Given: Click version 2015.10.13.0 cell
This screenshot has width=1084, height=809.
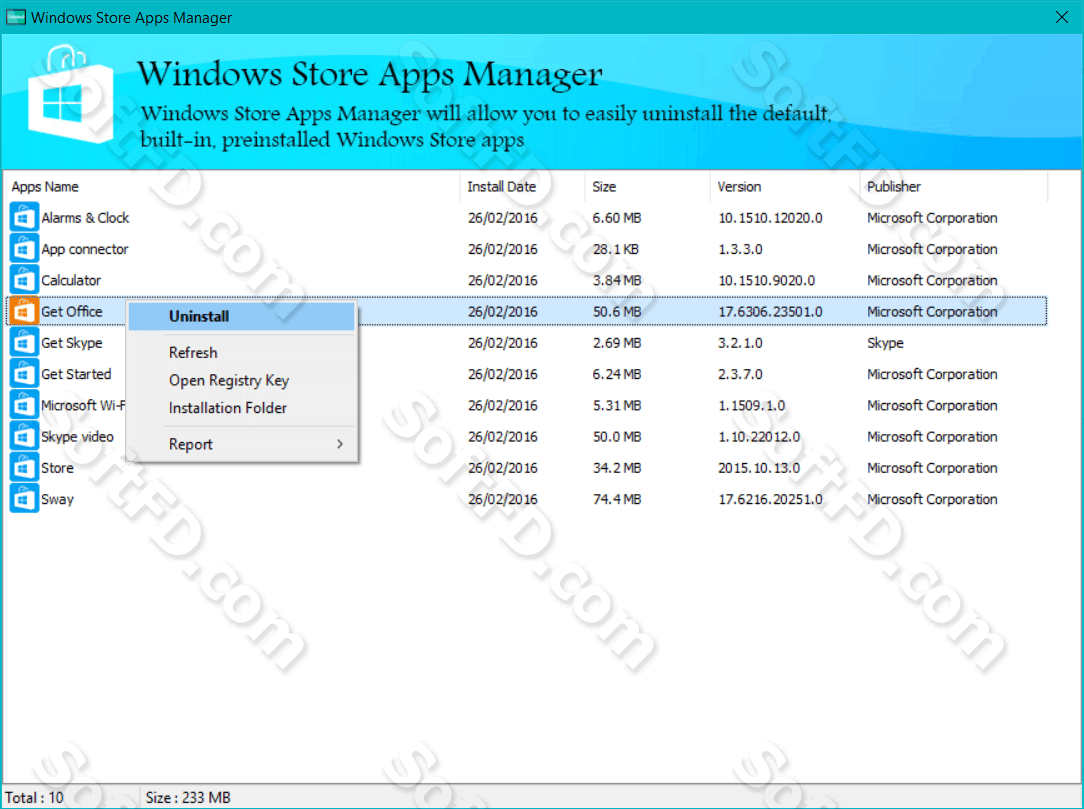Looking at the screenshot, I should (759, 468).
